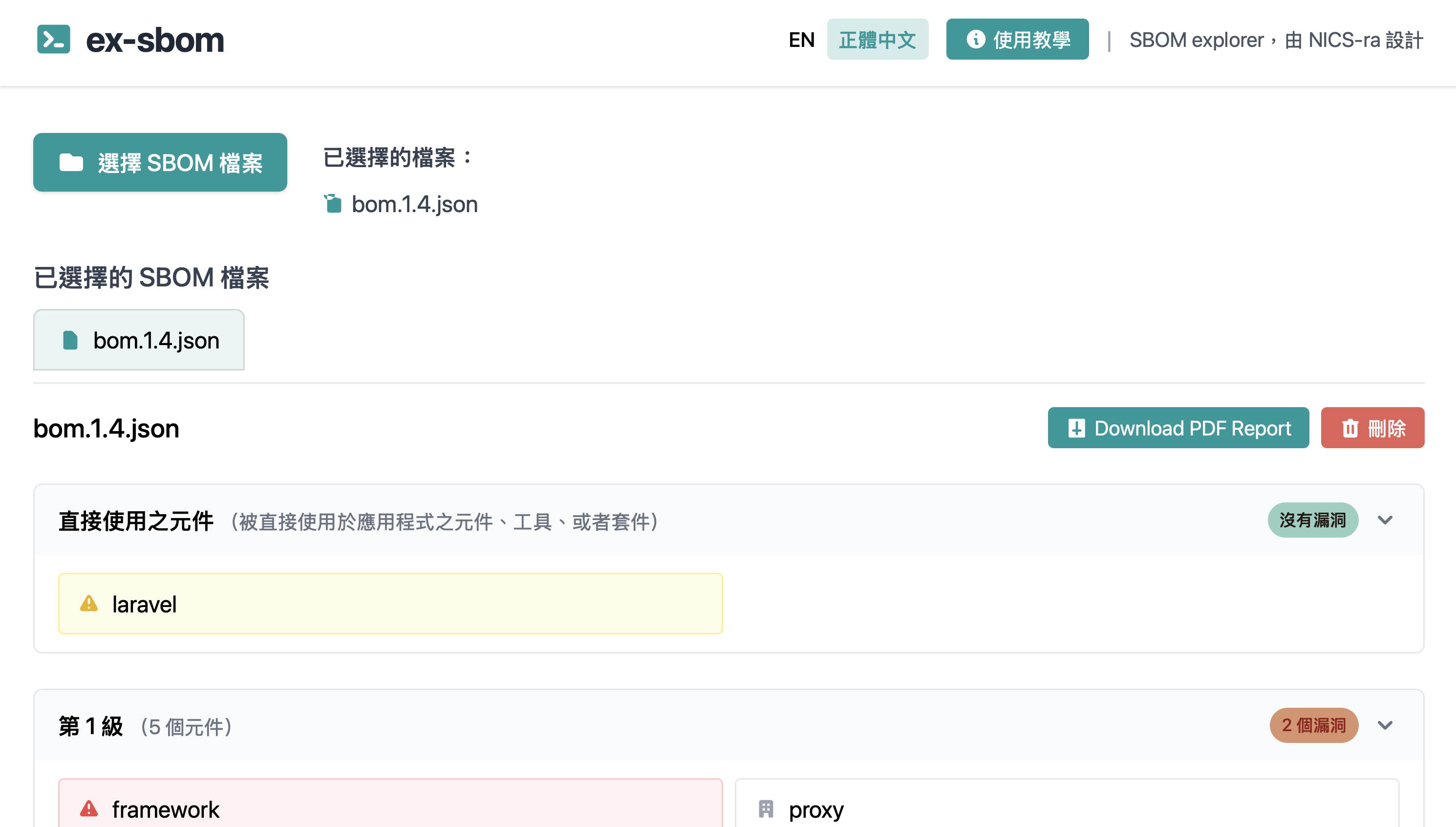Click the file icon next to selected bom.1.4.json
The image size is (1456, 827).
click(x=333, y=203)
